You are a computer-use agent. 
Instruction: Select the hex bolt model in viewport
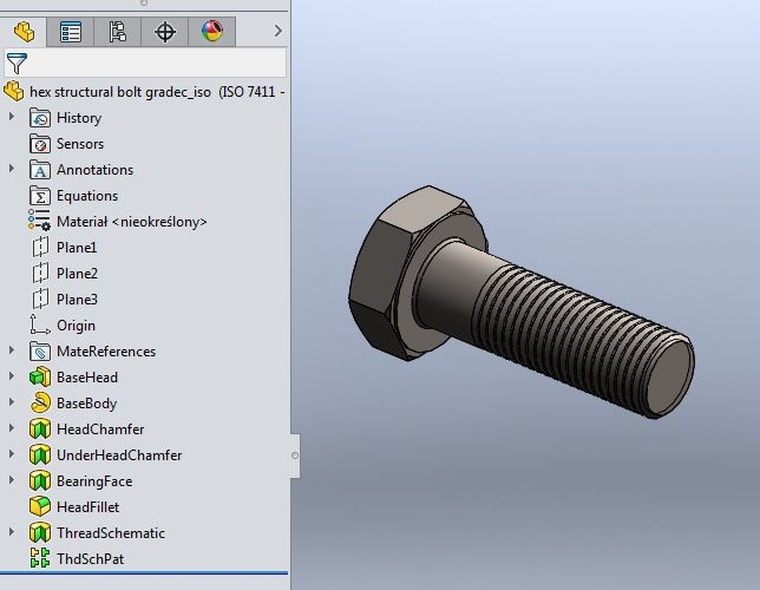pos(521,303)
